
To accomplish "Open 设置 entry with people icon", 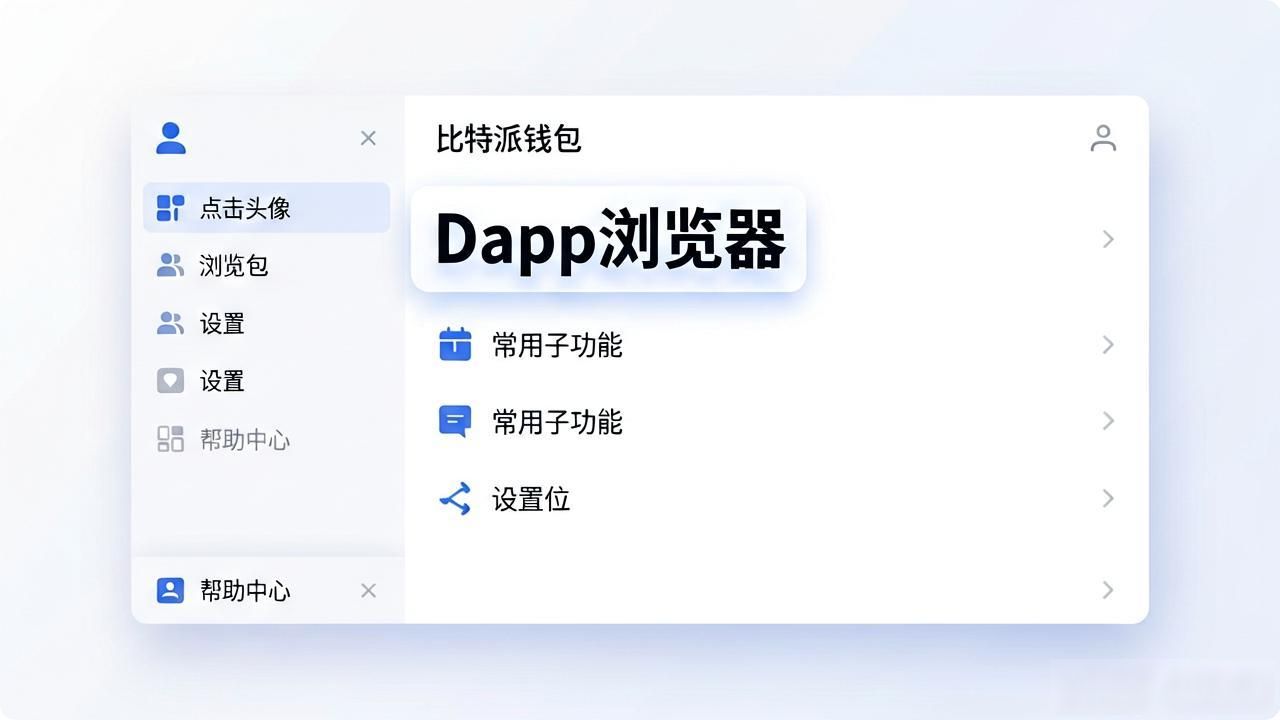I will 266,323.
